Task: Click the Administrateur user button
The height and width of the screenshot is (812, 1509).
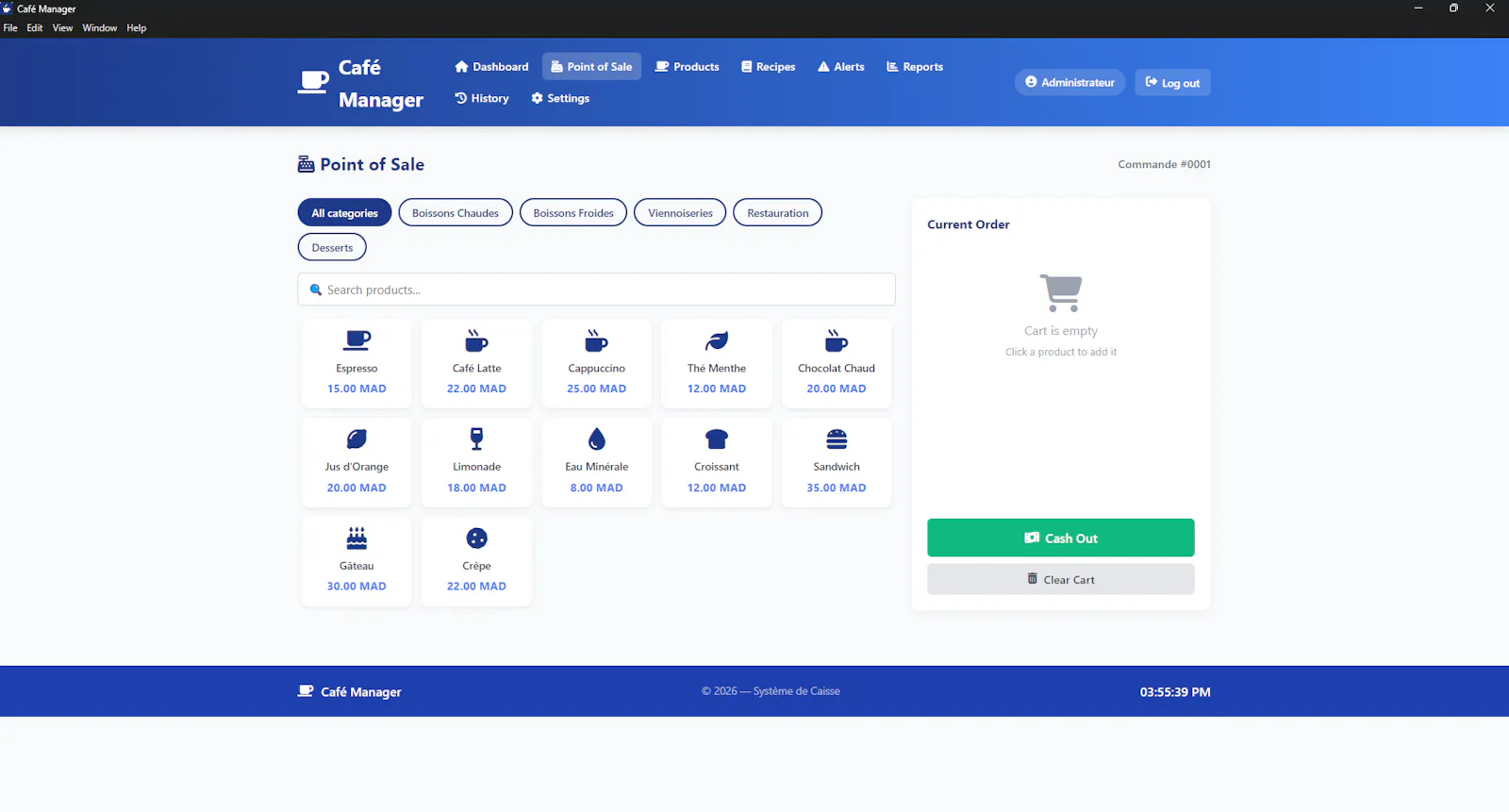Action: coord(1070,83)
